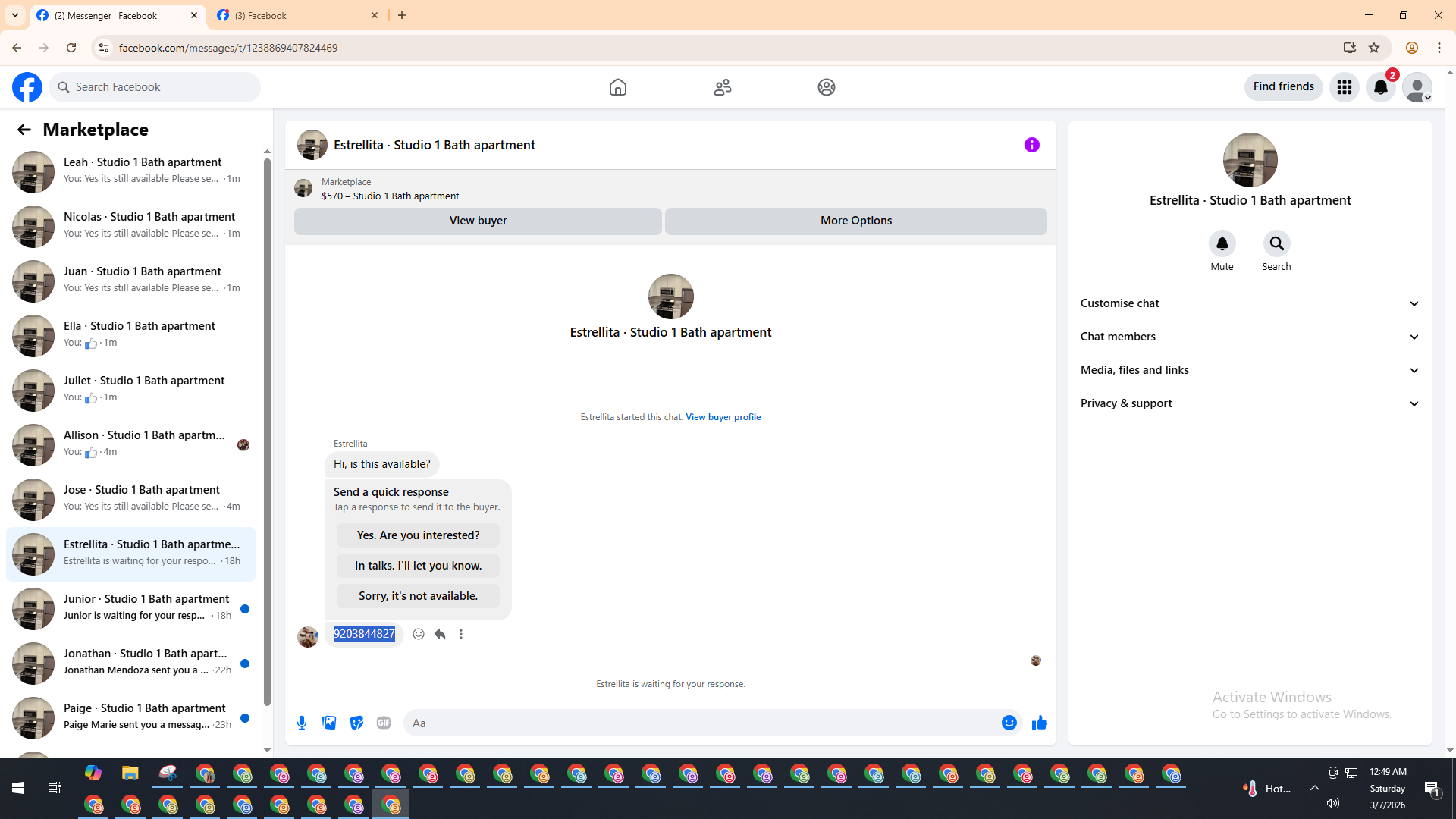Image resolution: width=1456 pixels, height=819 pixels.
Task: React to the phone number message
Action: pyautogui.click(x=419, y=634)
